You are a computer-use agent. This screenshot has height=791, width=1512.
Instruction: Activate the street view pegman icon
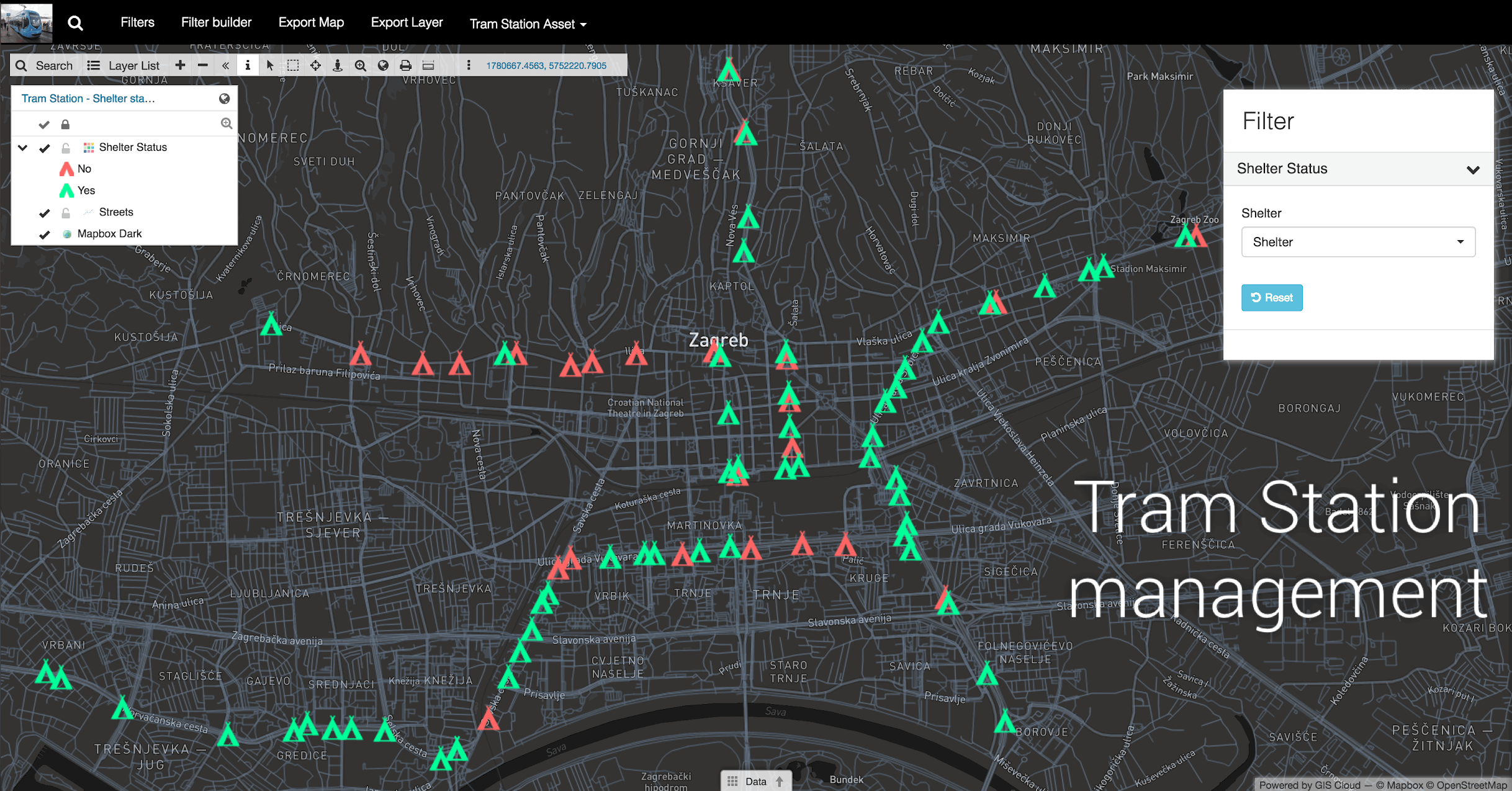(338, 65)
